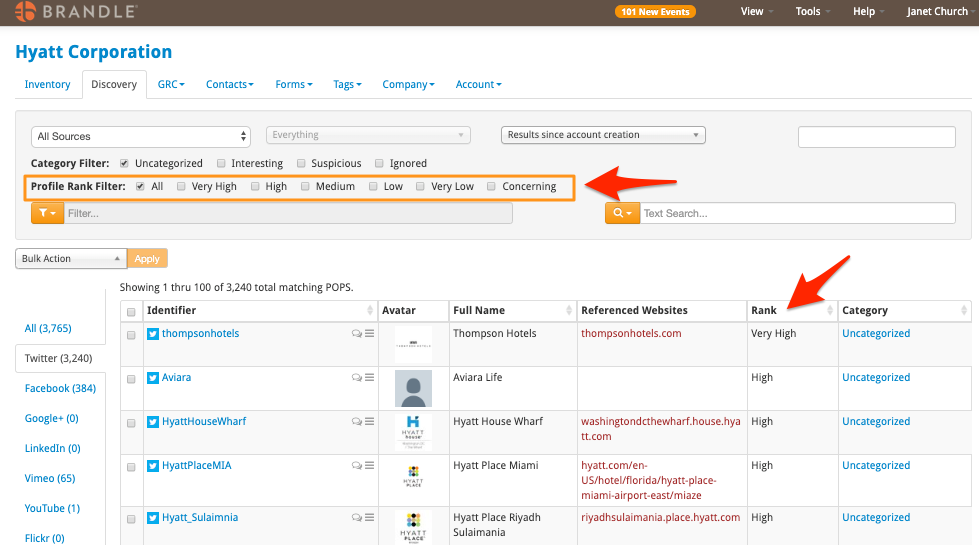Open the All Sources dropdown
979x545 pixels.
140,137
